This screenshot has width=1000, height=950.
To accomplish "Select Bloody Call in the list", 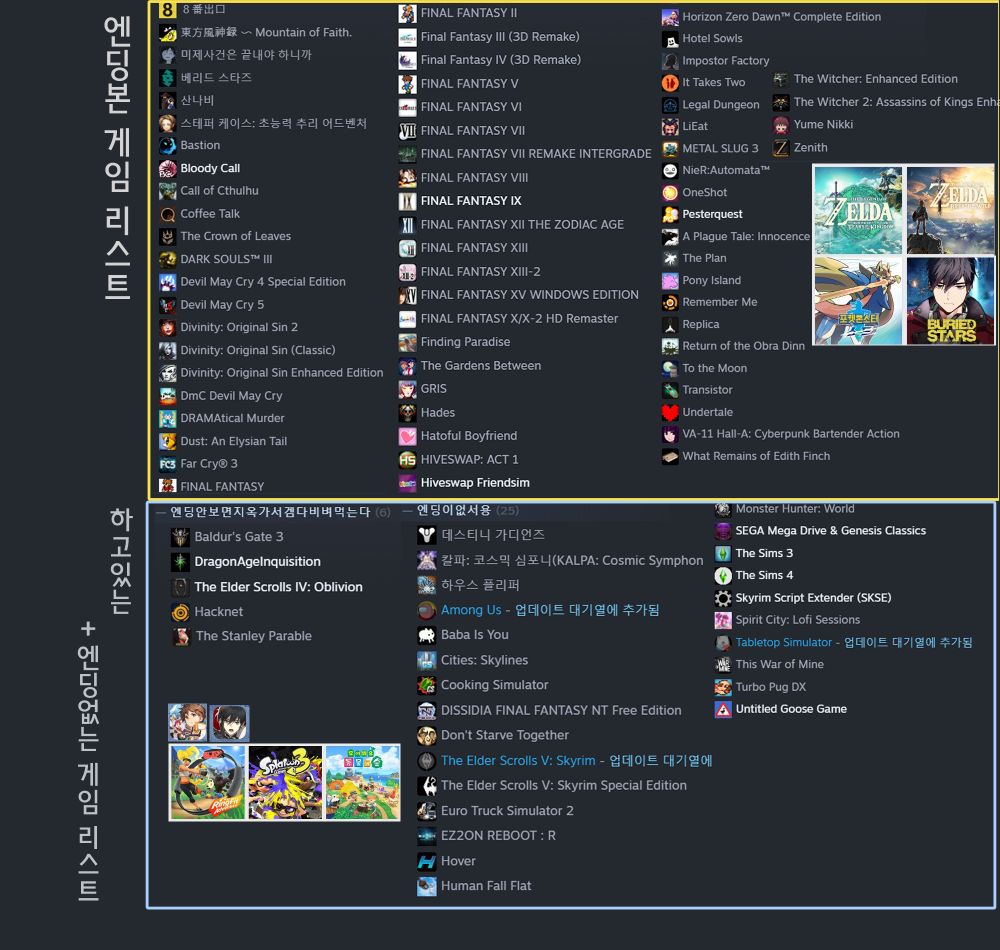I will coord(210,168).
